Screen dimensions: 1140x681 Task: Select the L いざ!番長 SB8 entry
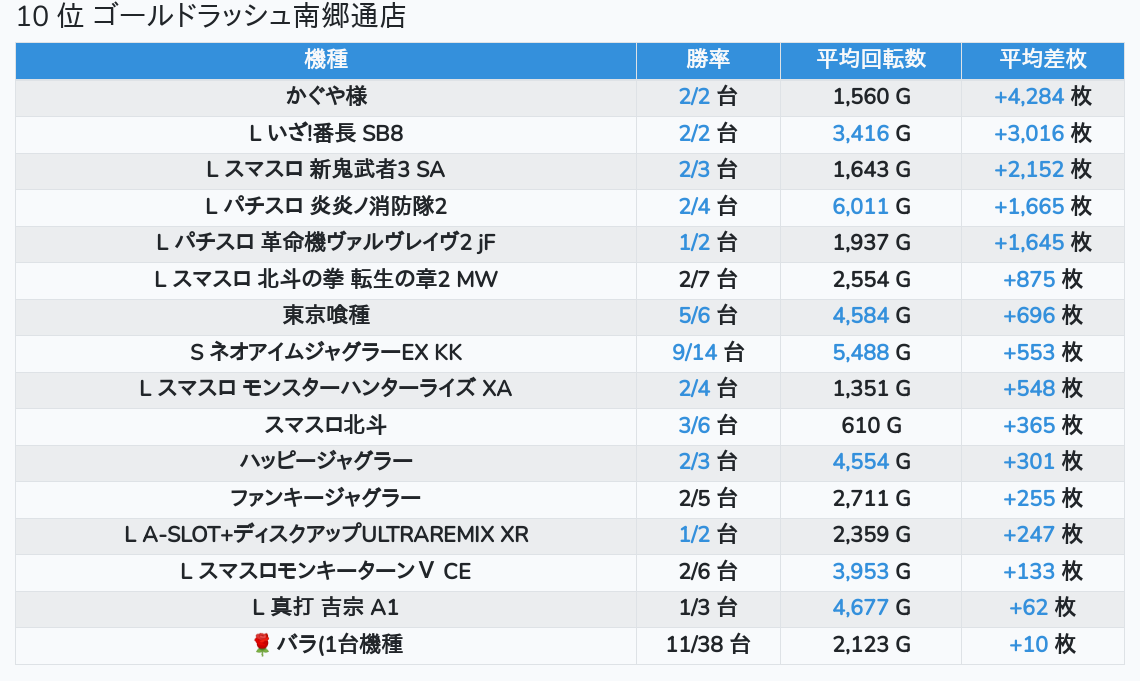pyautogui.click(x=326, y=134)
